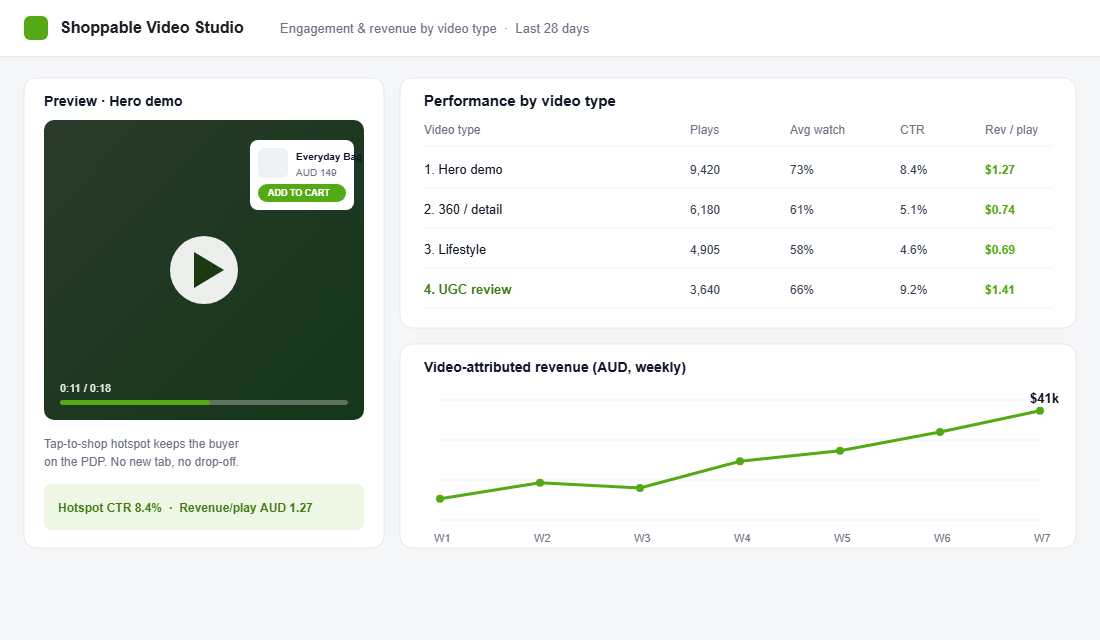
Task: Click the W6 data point on chart
Action: point(940,432)
